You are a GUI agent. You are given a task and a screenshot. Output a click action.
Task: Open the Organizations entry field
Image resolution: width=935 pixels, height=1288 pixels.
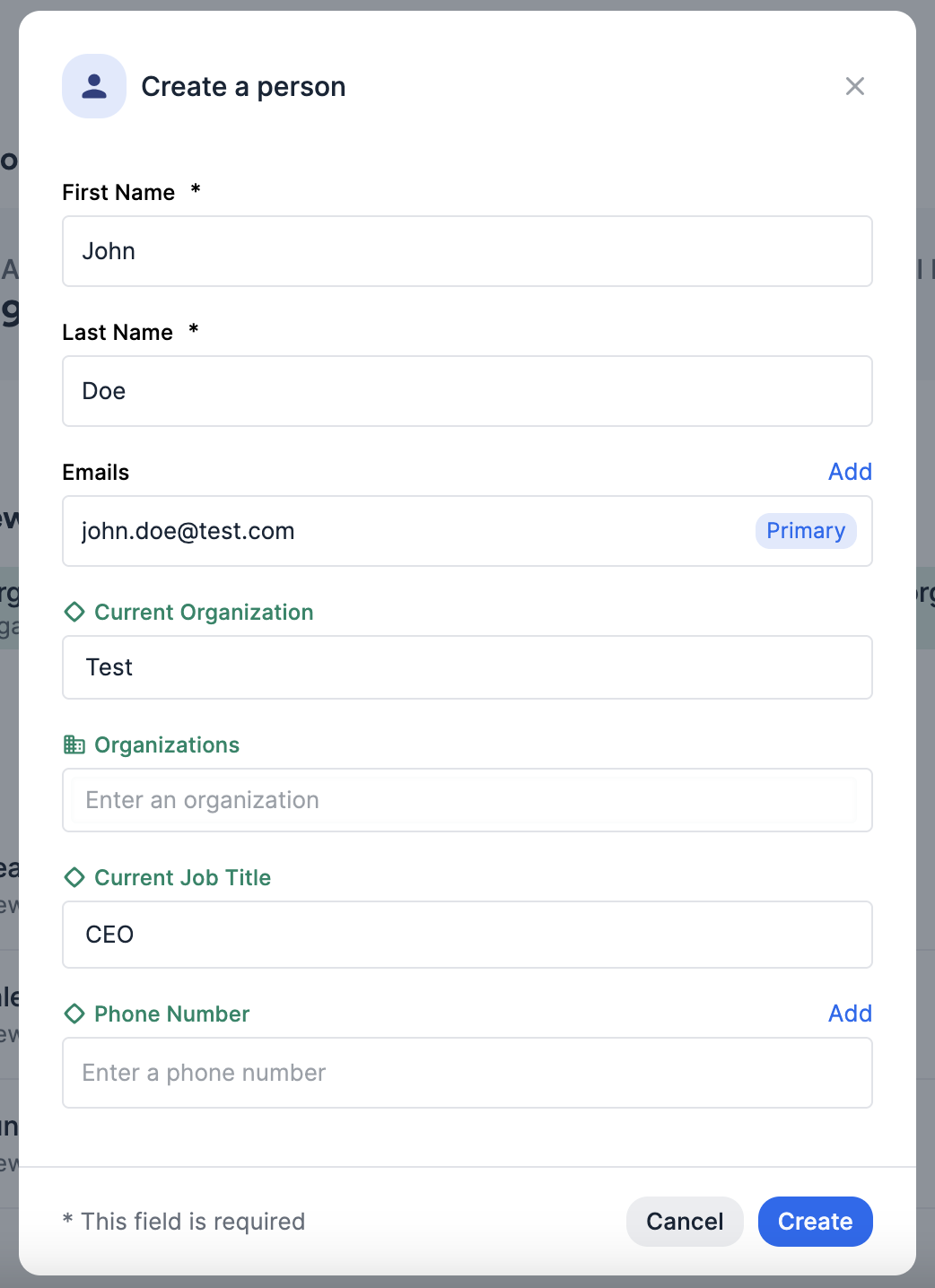pos(467,800)
